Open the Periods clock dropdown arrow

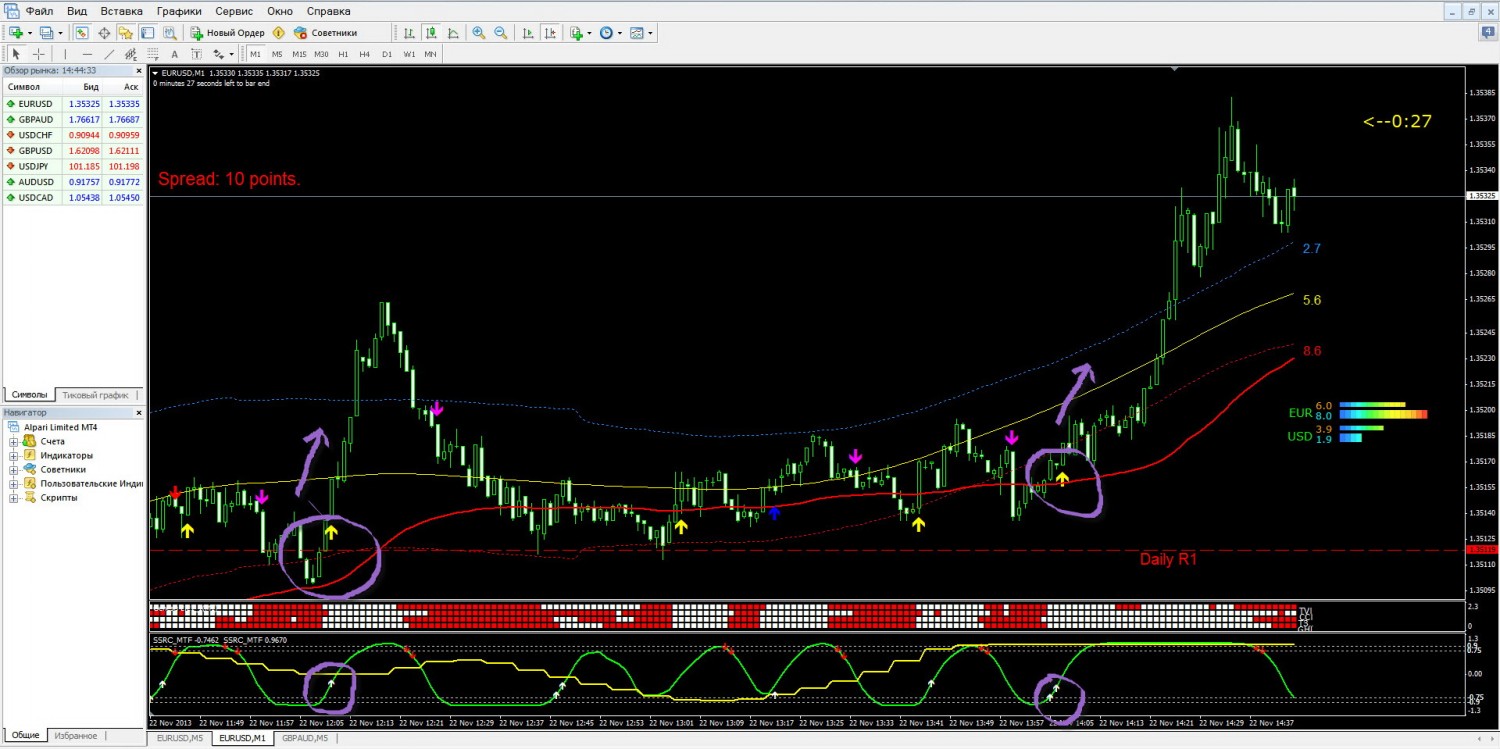[x=620, y=33]
